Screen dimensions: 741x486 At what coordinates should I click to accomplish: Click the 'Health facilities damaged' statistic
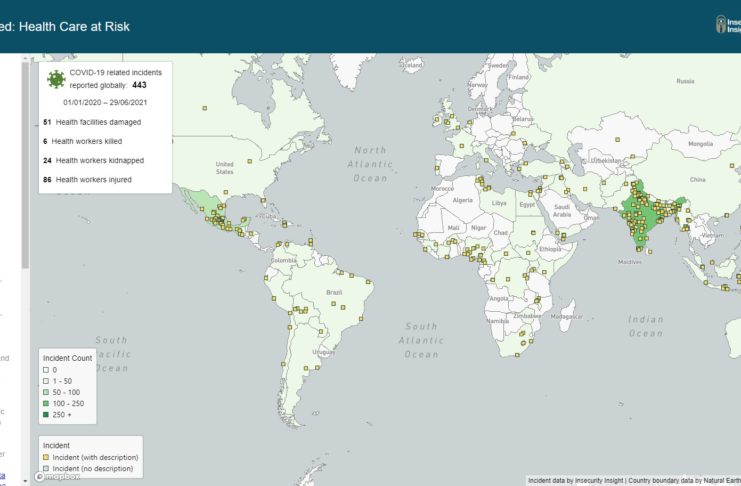coord(97,122)
